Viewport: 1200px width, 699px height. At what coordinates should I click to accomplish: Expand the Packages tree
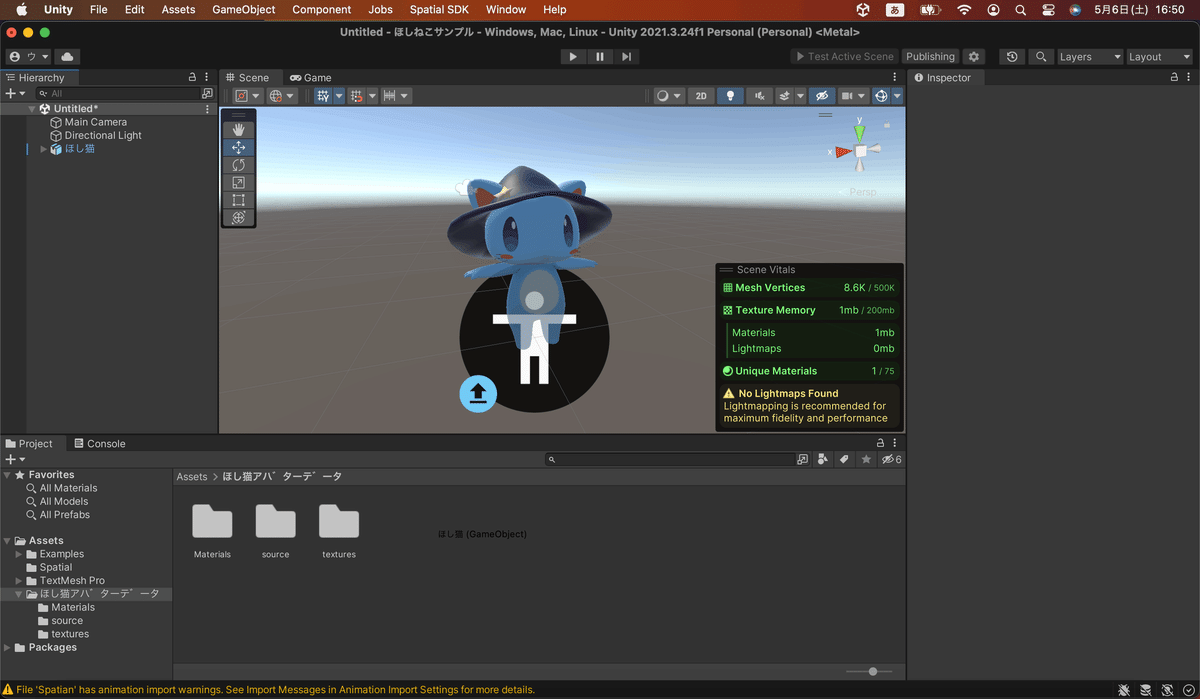pyautogui.click(x=8, y=648)
